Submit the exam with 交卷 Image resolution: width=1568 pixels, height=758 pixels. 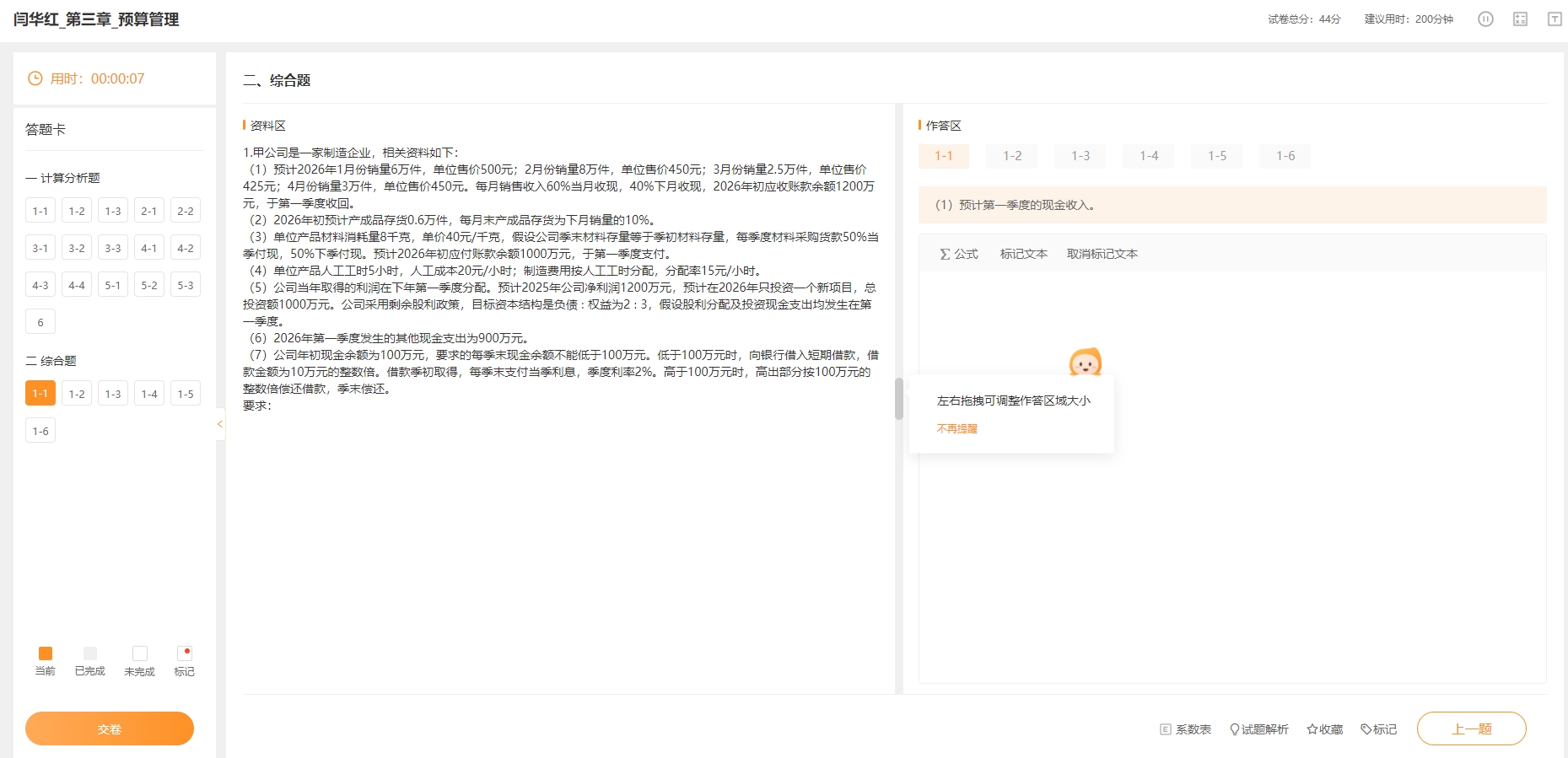pos(110,728)
